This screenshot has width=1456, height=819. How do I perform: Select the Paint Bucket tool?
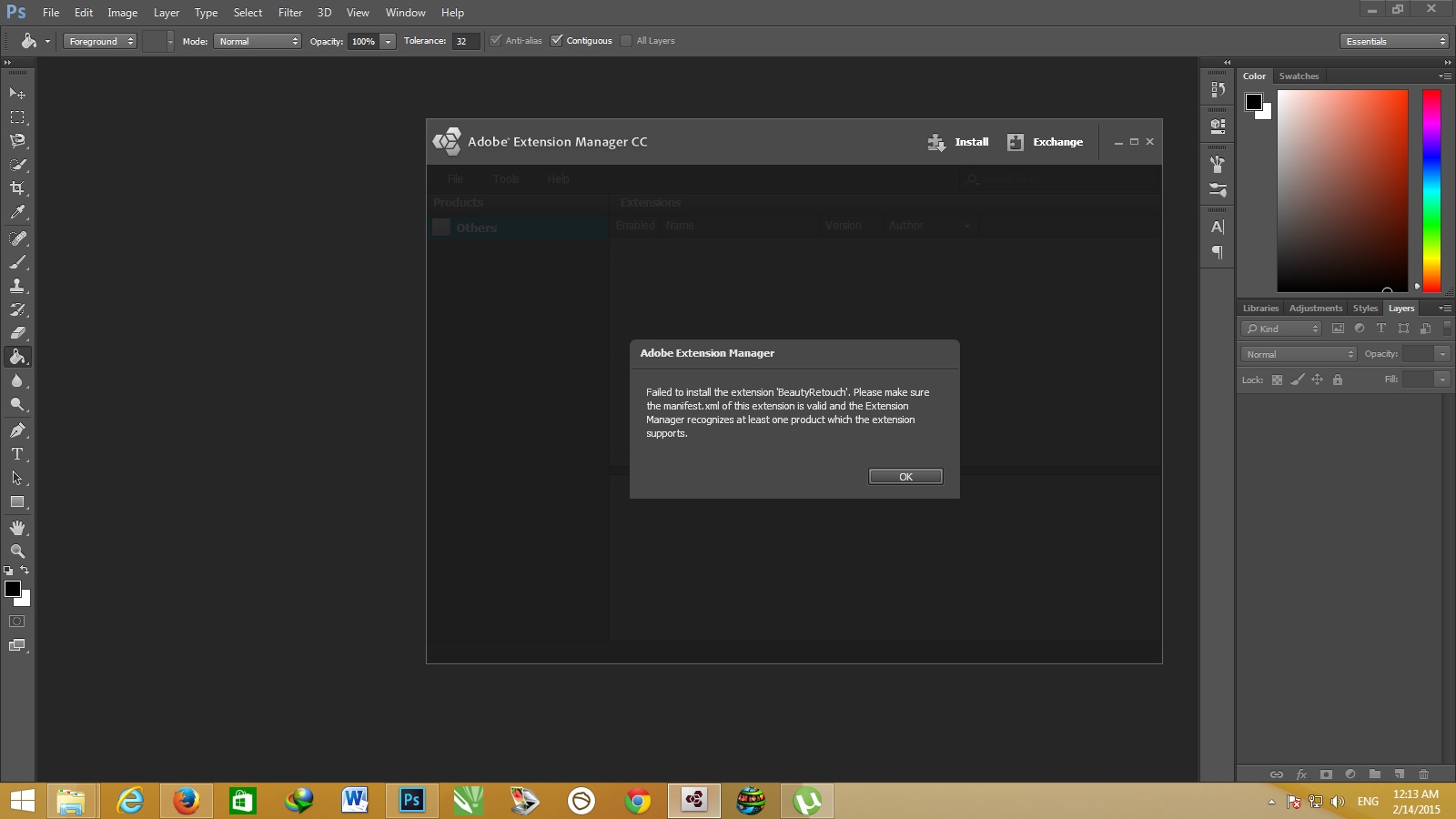click(17, 357)
